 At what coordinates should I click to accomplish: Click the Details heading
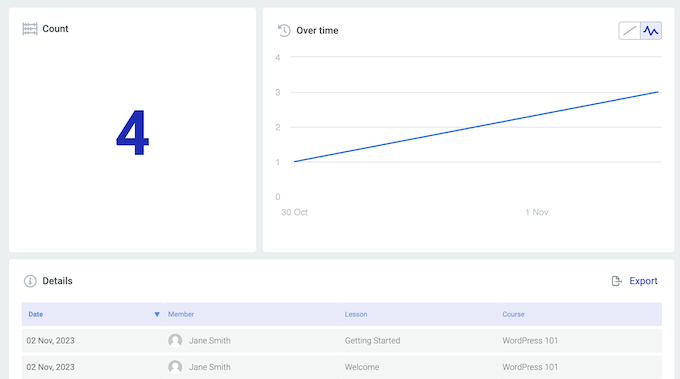pos(57,281)
